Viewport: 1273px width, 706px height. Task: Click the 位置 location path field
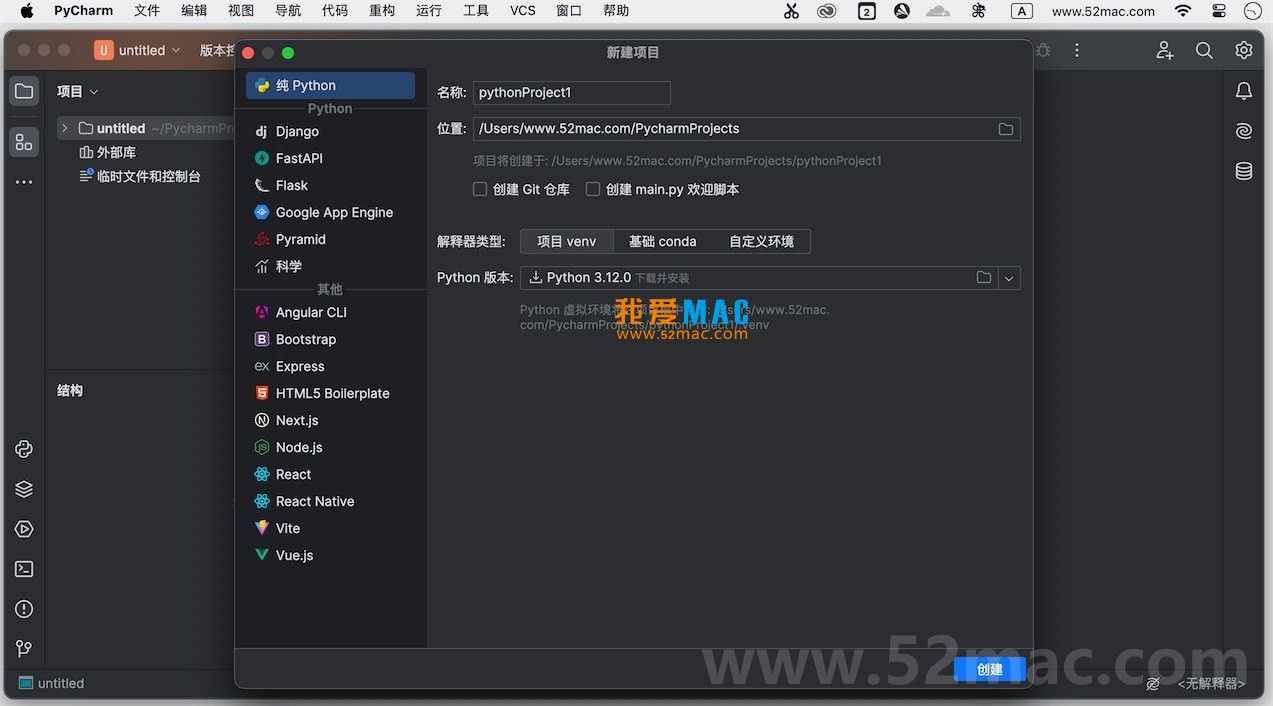(746, 129)
